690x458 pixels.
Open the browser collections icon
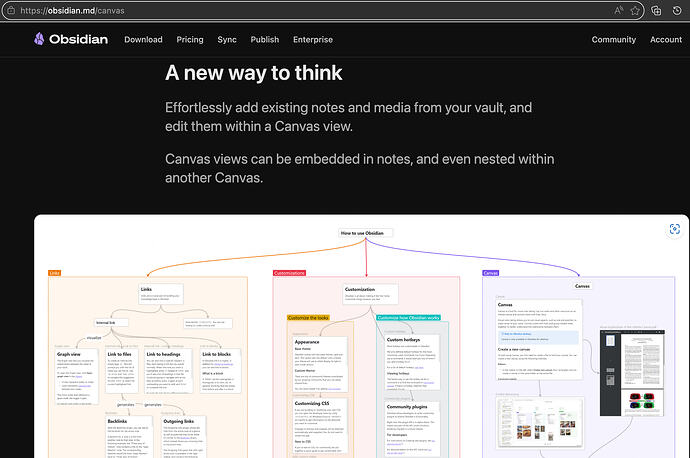click(x=656, y=10)
